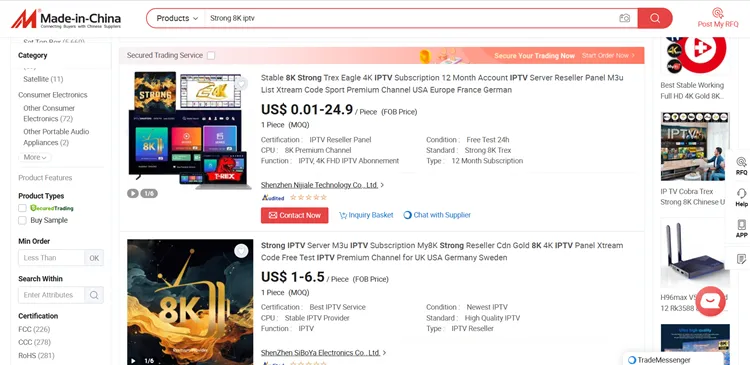Click the Enter Attributes search field
Viewport: 750px width, 365px height.
pyautogui.click(x=52, y=295)
